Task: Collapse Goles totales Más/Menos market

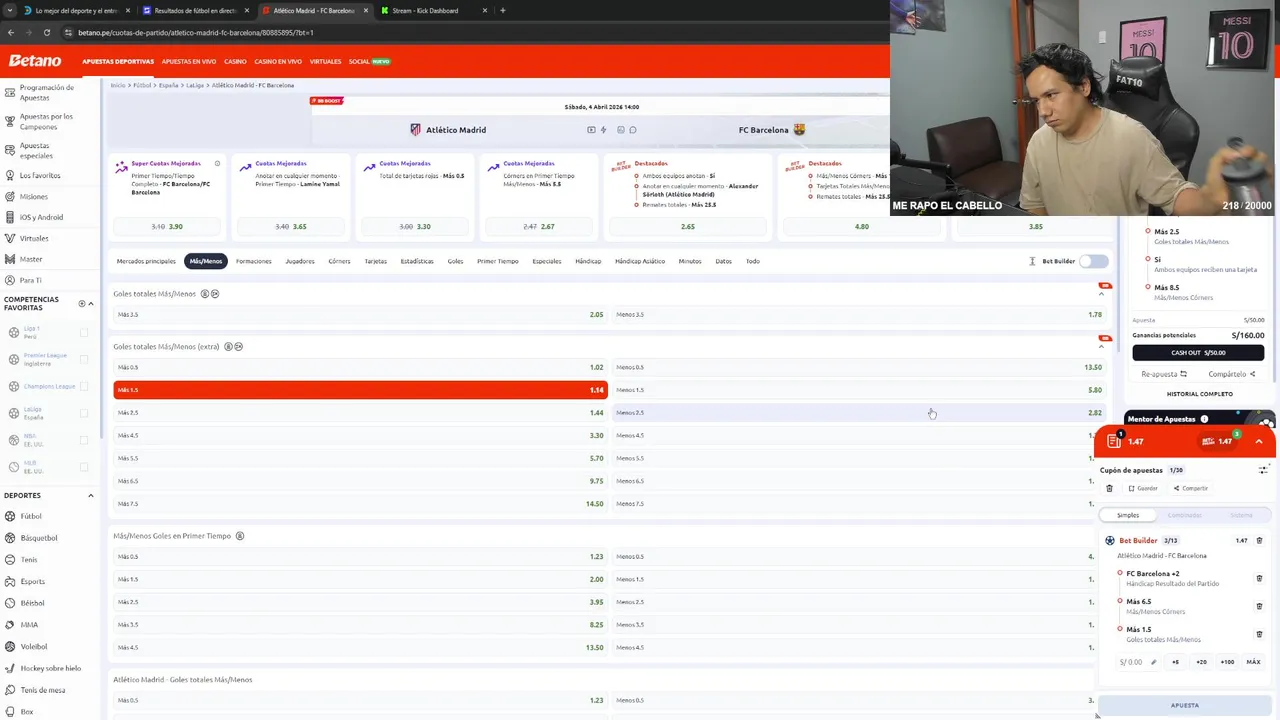Action: [x=1102, y=294]
